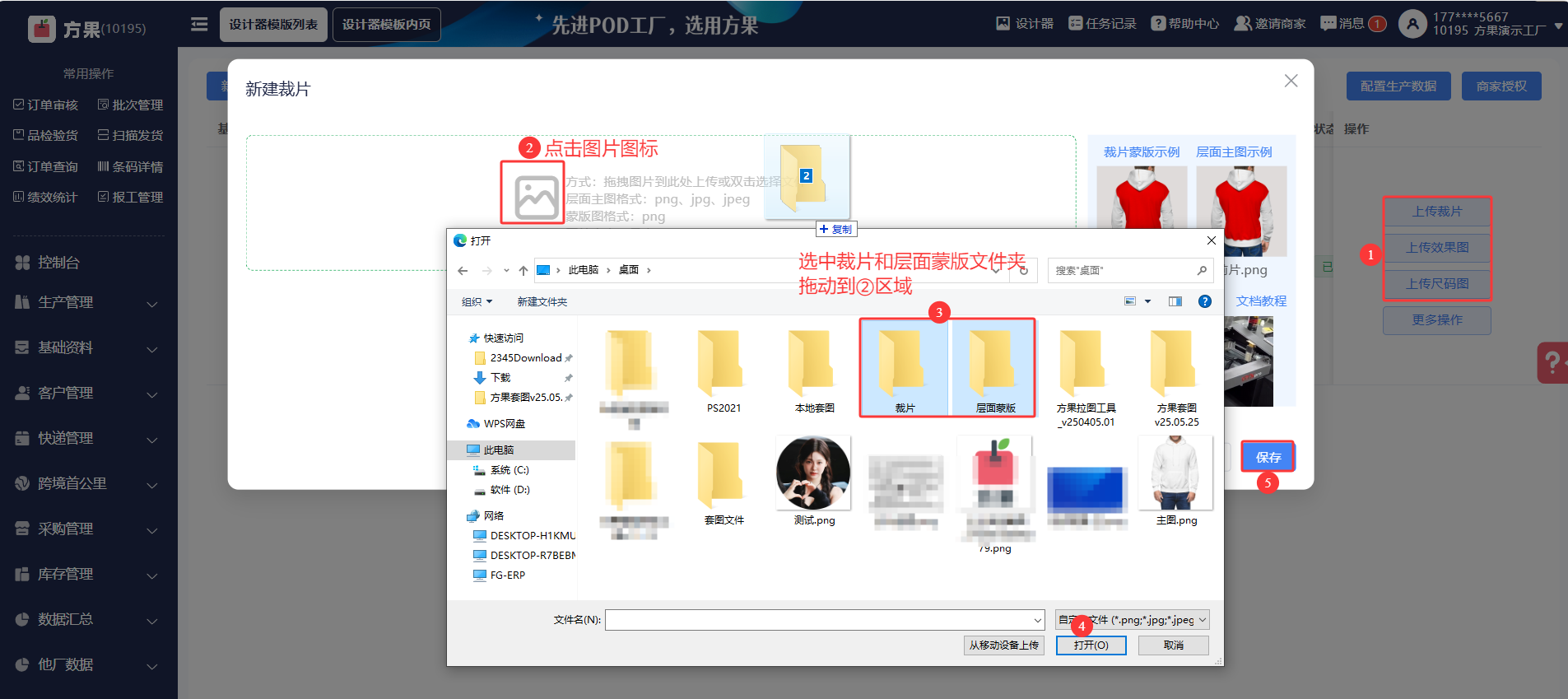Click 取消 cancel in file dialog
Image resolution: width=1568 pixels, height=699 pixels.
[x=1174, y=645]
